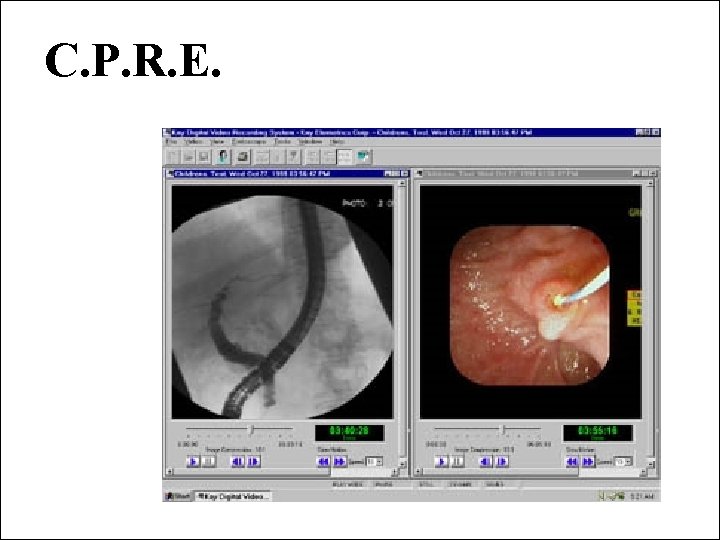Slow-motion forward the left video
This screenshot has height=540, width=720.
point(339,461)
